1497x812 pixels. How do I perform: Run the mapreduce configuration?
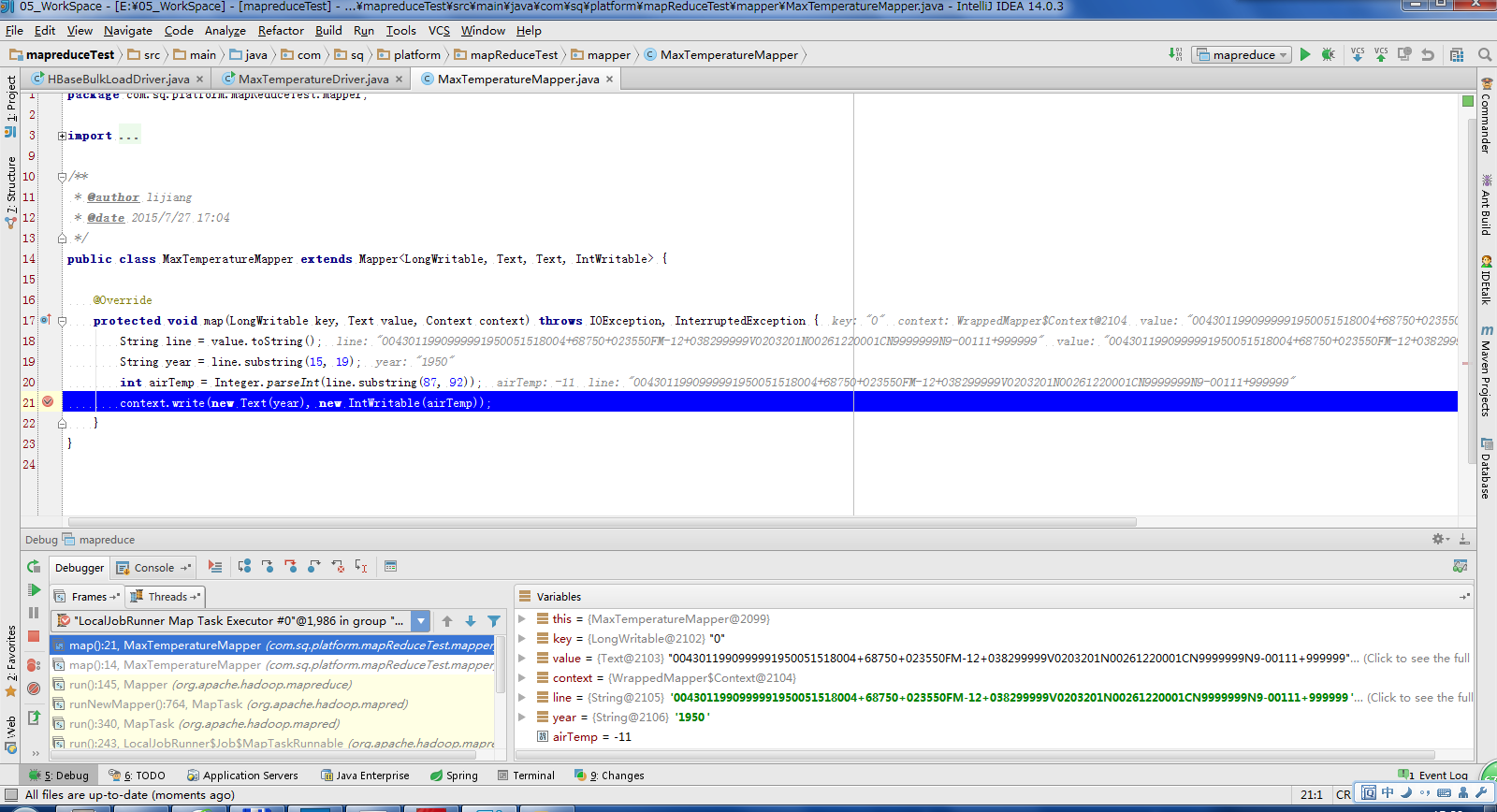click(x=1305, y=54)
